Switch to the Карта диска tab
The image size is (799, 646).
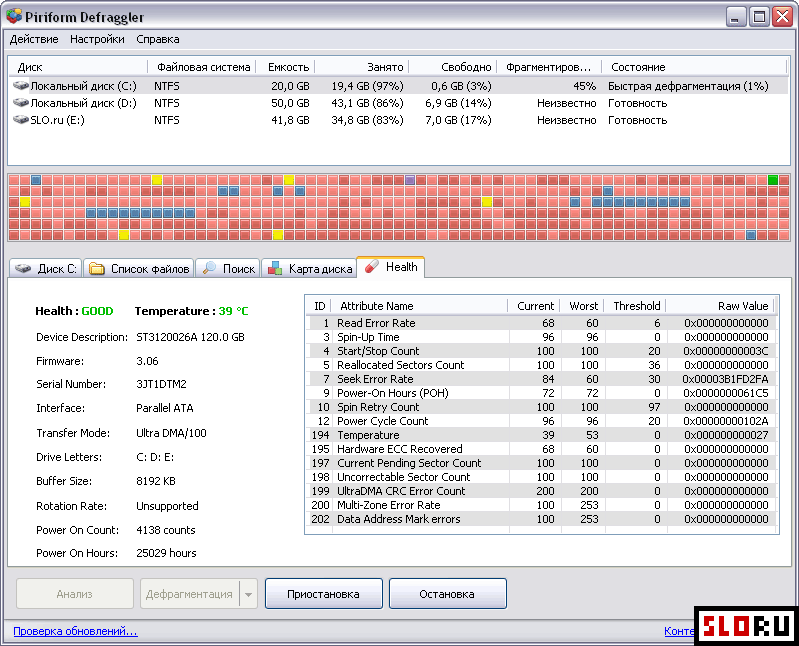[309, 268]
